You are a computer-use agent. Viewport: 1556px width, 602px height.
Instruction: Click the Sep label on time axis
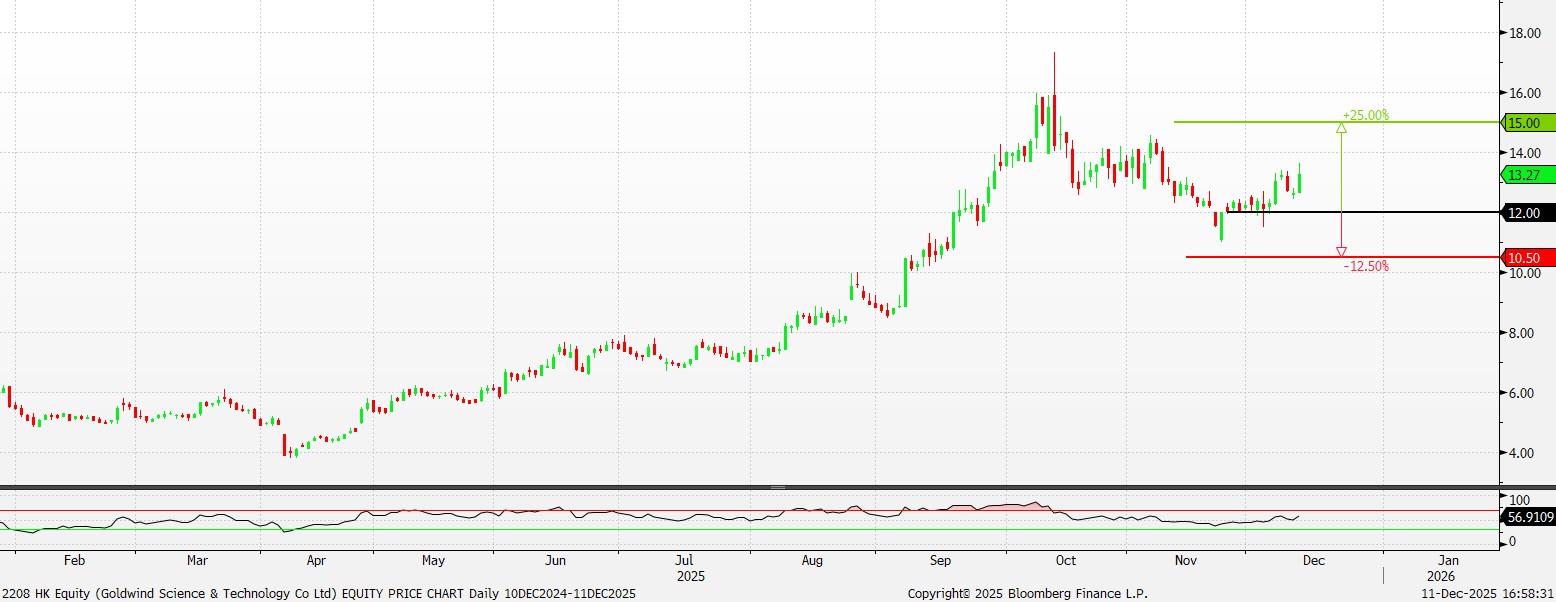point(940,561)
